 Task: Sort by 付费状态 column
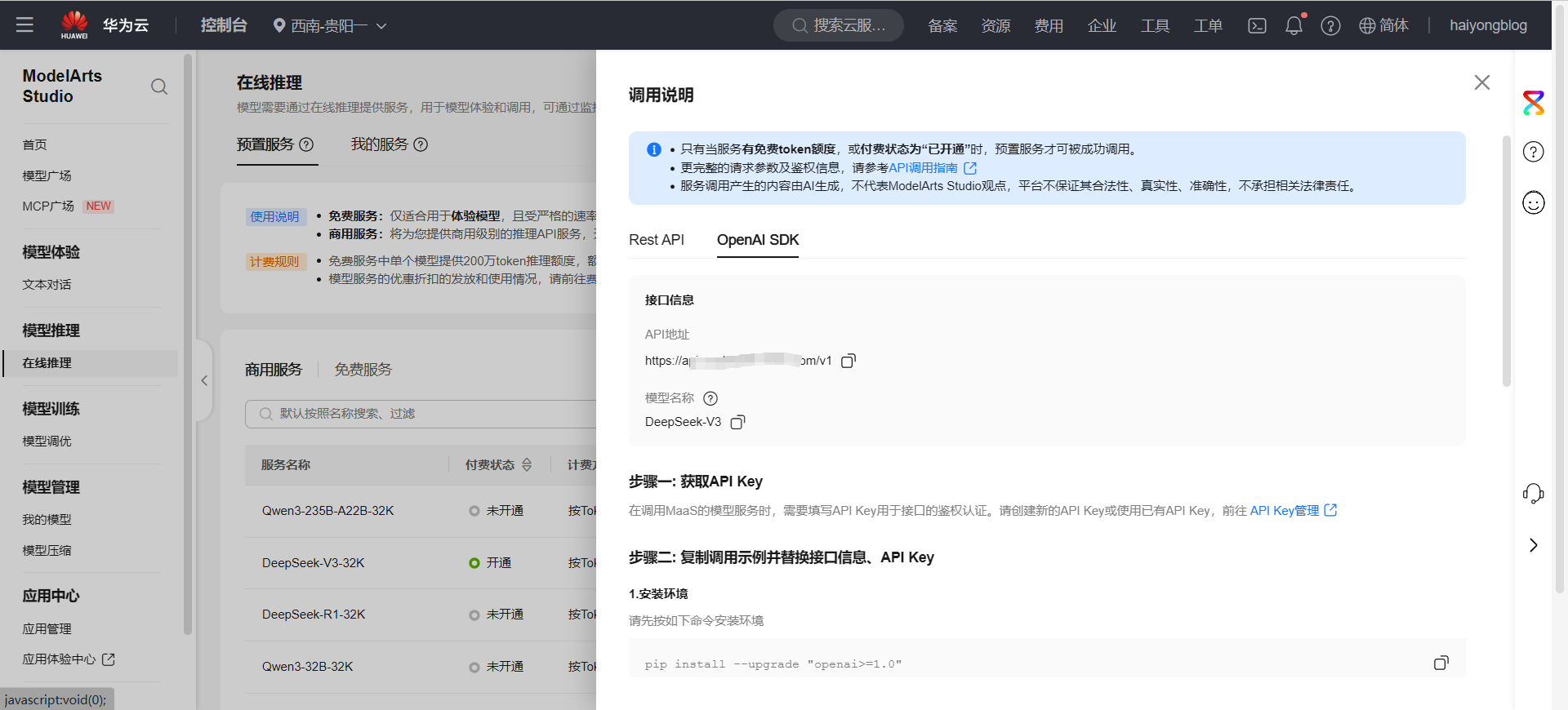tap(527, 464)
